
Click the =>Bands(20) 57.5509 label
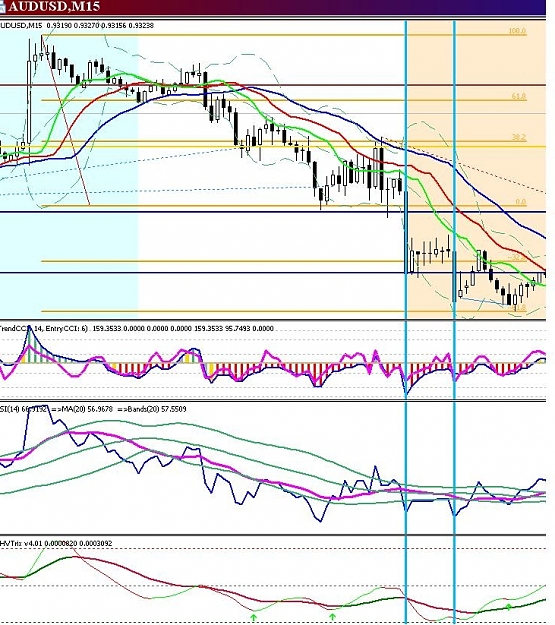click(152, 409)
